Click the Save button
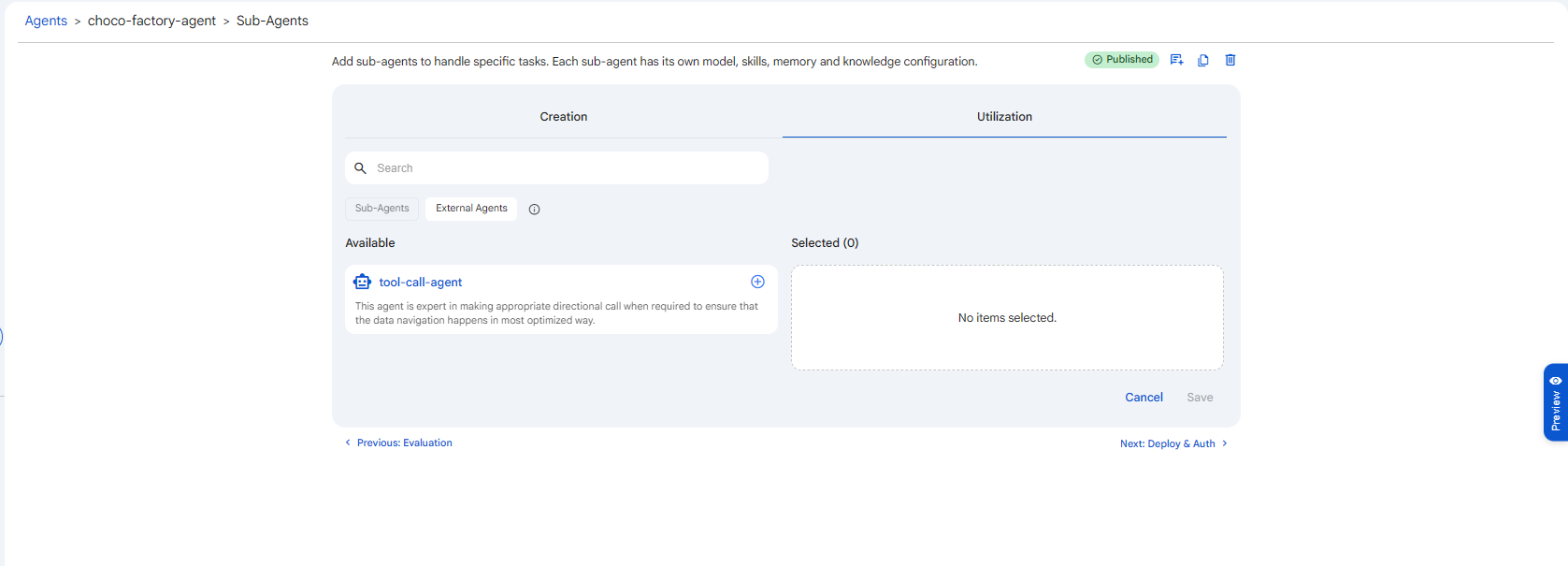Screen dimensions: 1568x566 pos(1200,398)
